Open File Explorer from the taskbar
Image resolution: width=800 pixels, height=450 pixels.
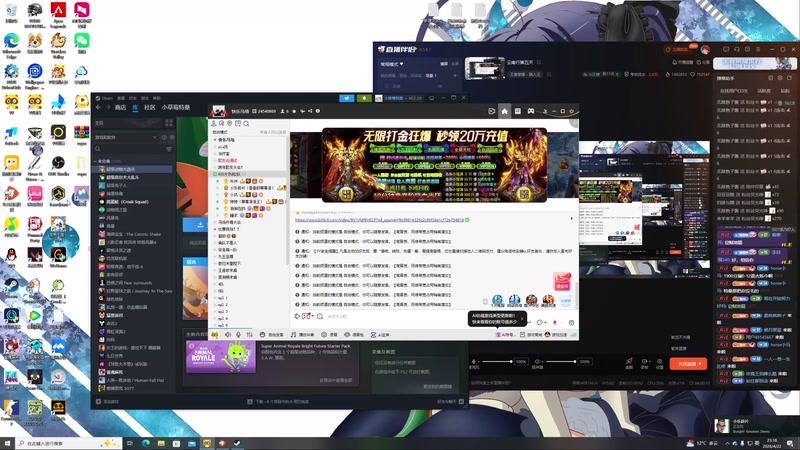tap(161, 443)
